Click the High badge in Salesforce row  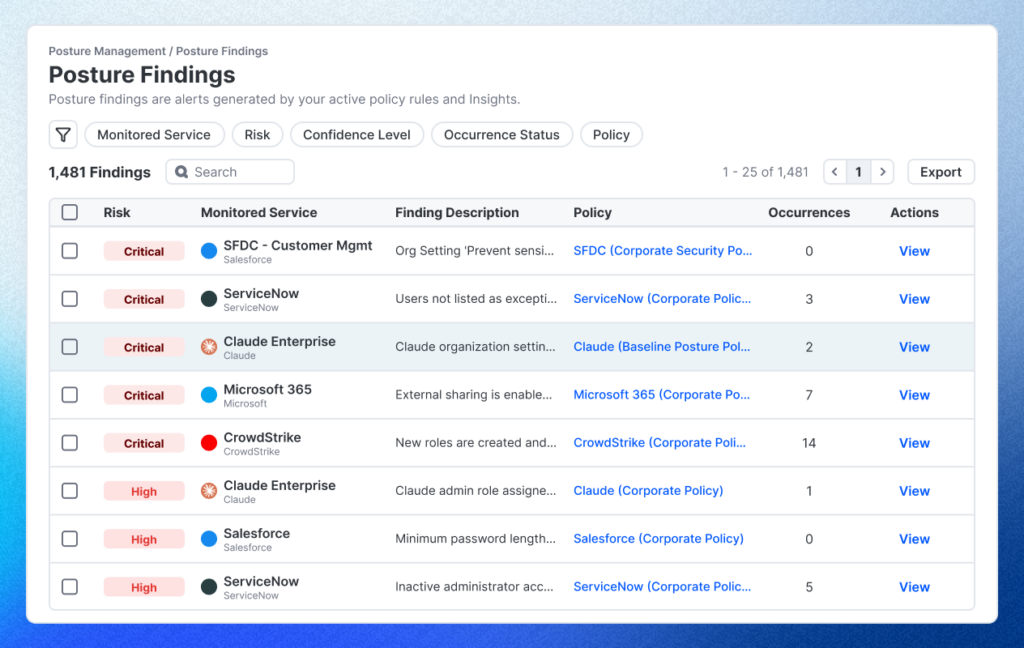point(144,540)
